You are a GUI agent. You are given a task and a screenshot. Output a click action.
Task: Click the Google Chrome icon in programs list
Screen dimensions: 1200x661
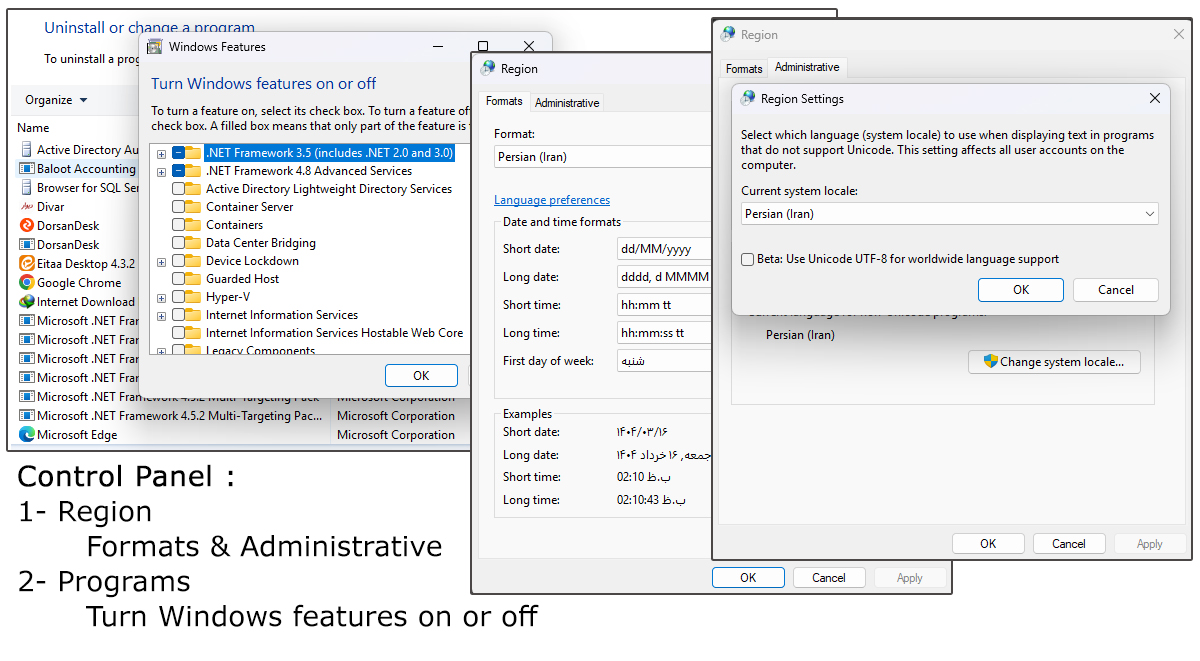pos(27,283)
